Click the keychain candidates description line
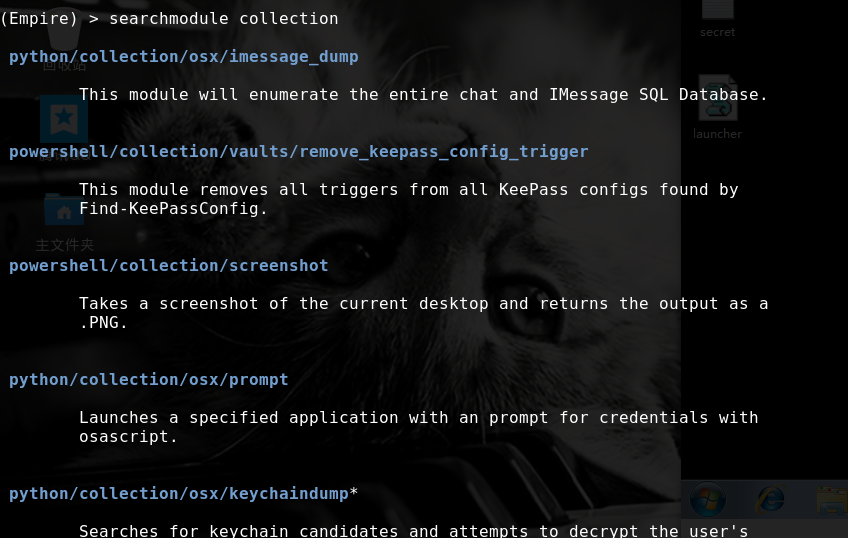Viewport: 848px width, 538px height. (413, 531)
